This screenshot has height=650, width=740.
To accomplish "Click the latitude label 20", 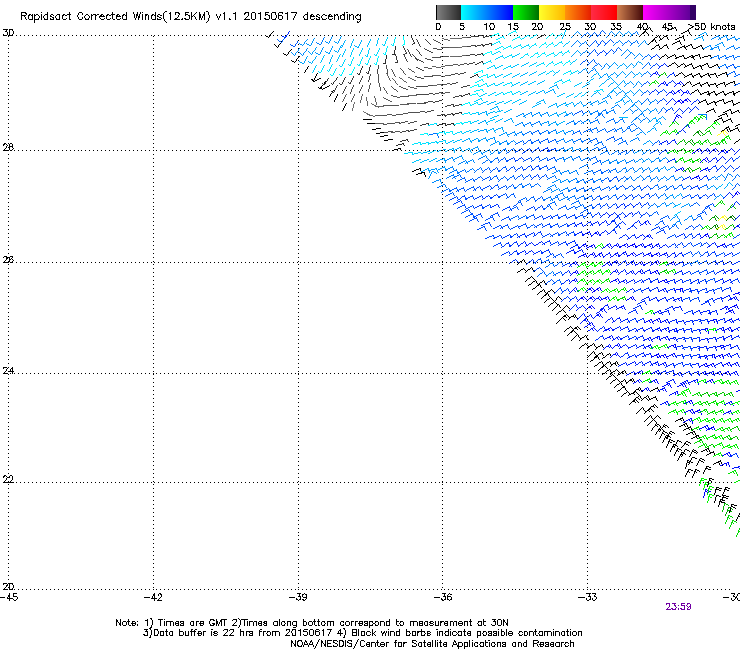I will [8, 587].
